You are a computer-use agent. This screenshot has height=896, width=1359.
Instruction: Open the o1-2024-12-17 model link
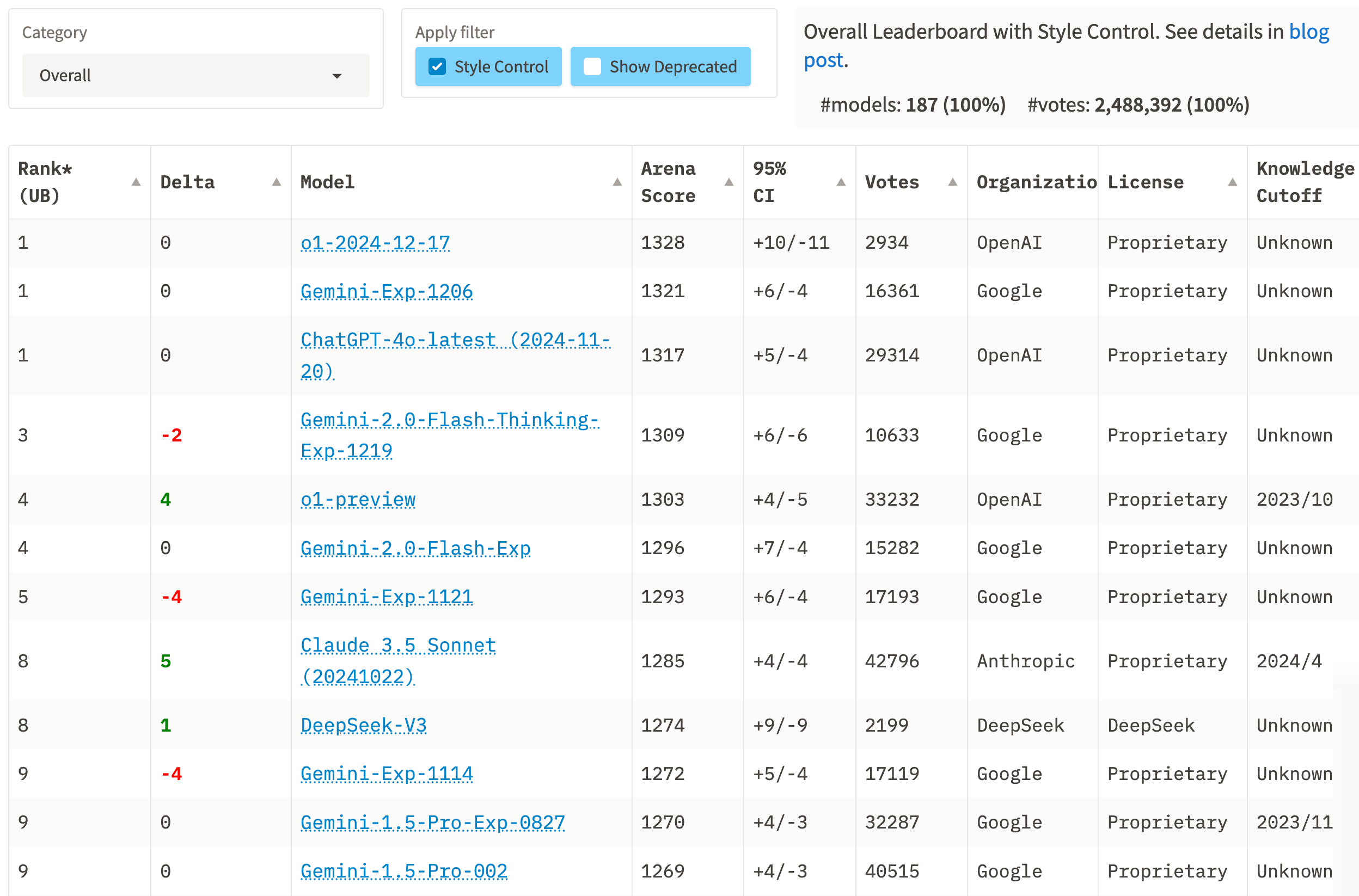pyautogui.click(x=375, y=243)
